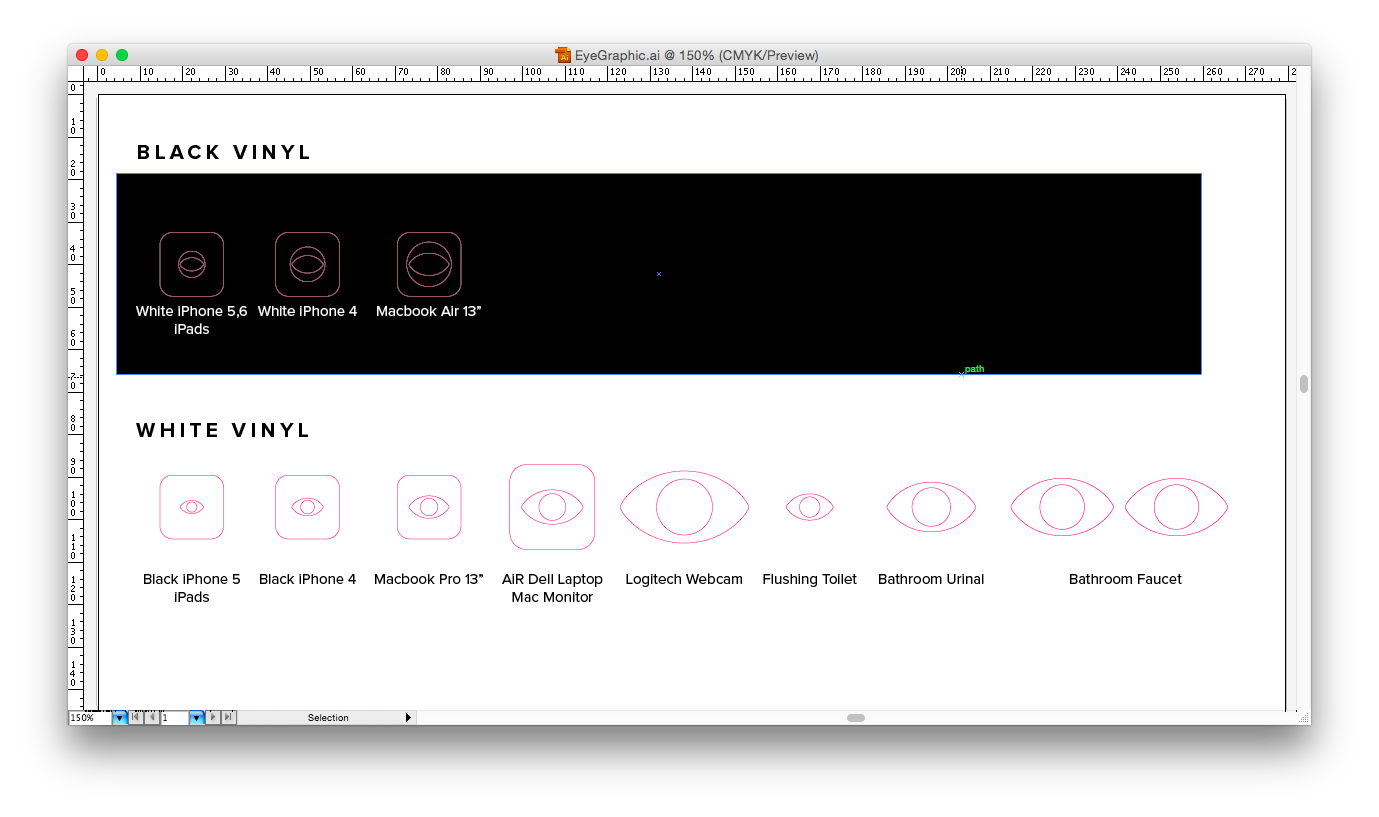This screenshot has width=1379, height=817.
Task: Click the EyeGraphic.ai document icon in title
Action: coord(563,55)
